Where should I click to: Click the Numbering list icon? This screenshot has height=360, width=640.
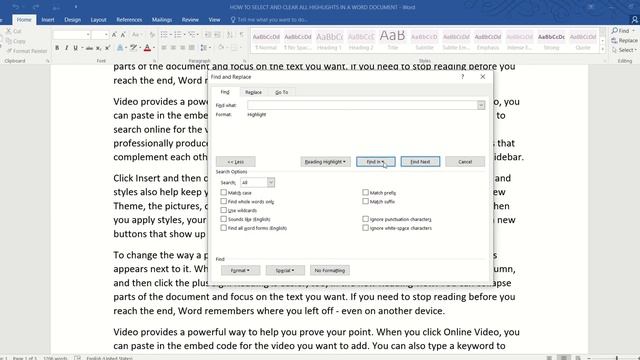pyautogui.click(x=178, y=35)
